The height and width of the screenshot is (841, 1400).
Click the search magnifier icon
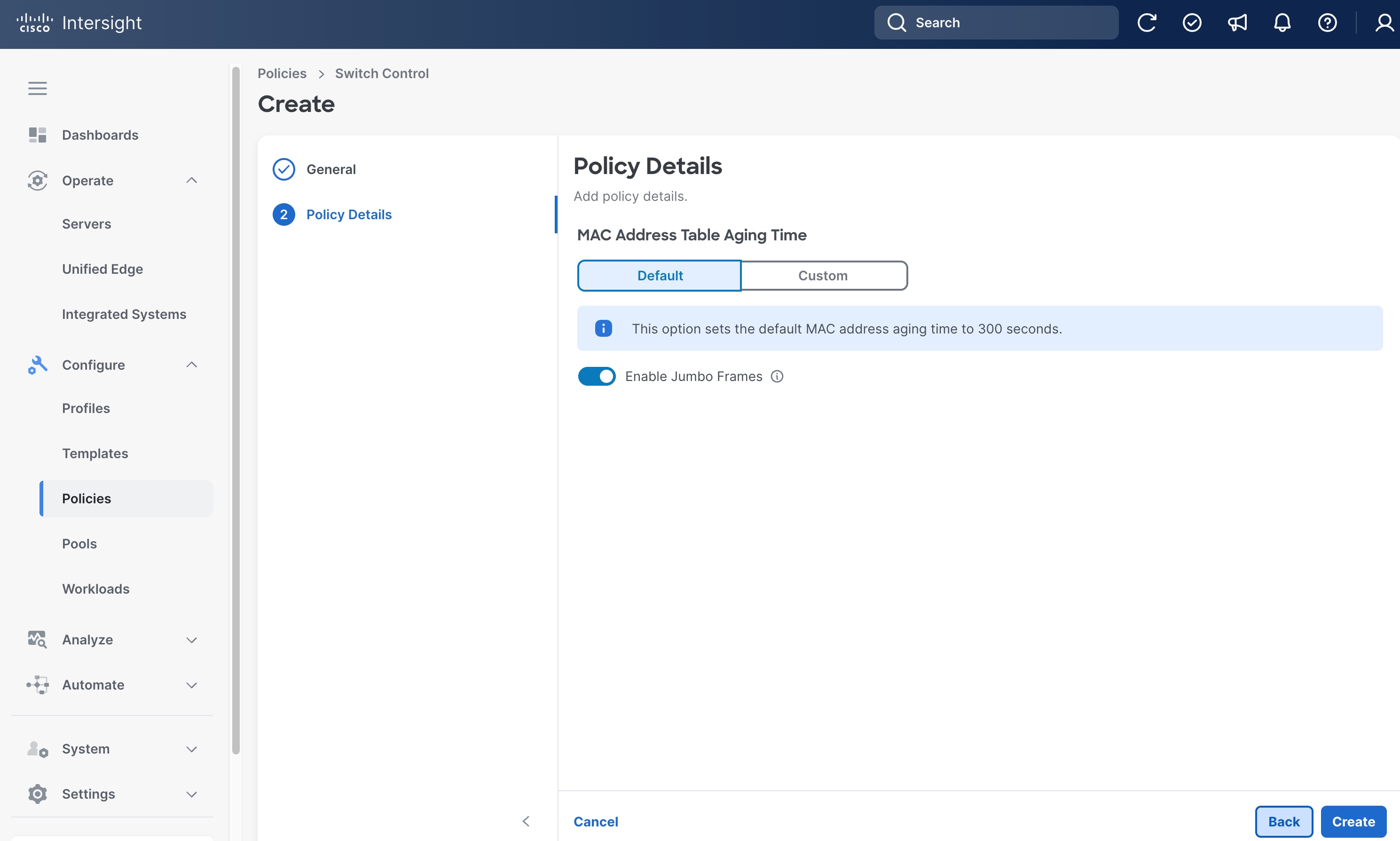click(x=897, y=23)
